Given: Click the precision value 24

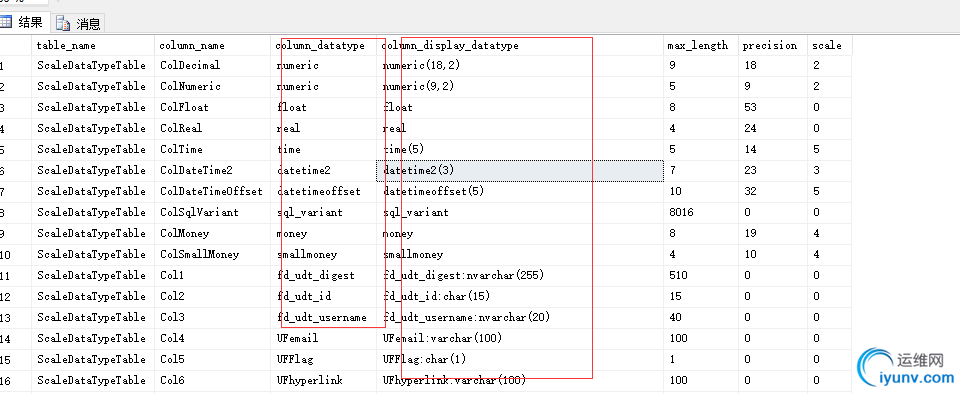Looking at the screenshot, I should coord(773,128).
